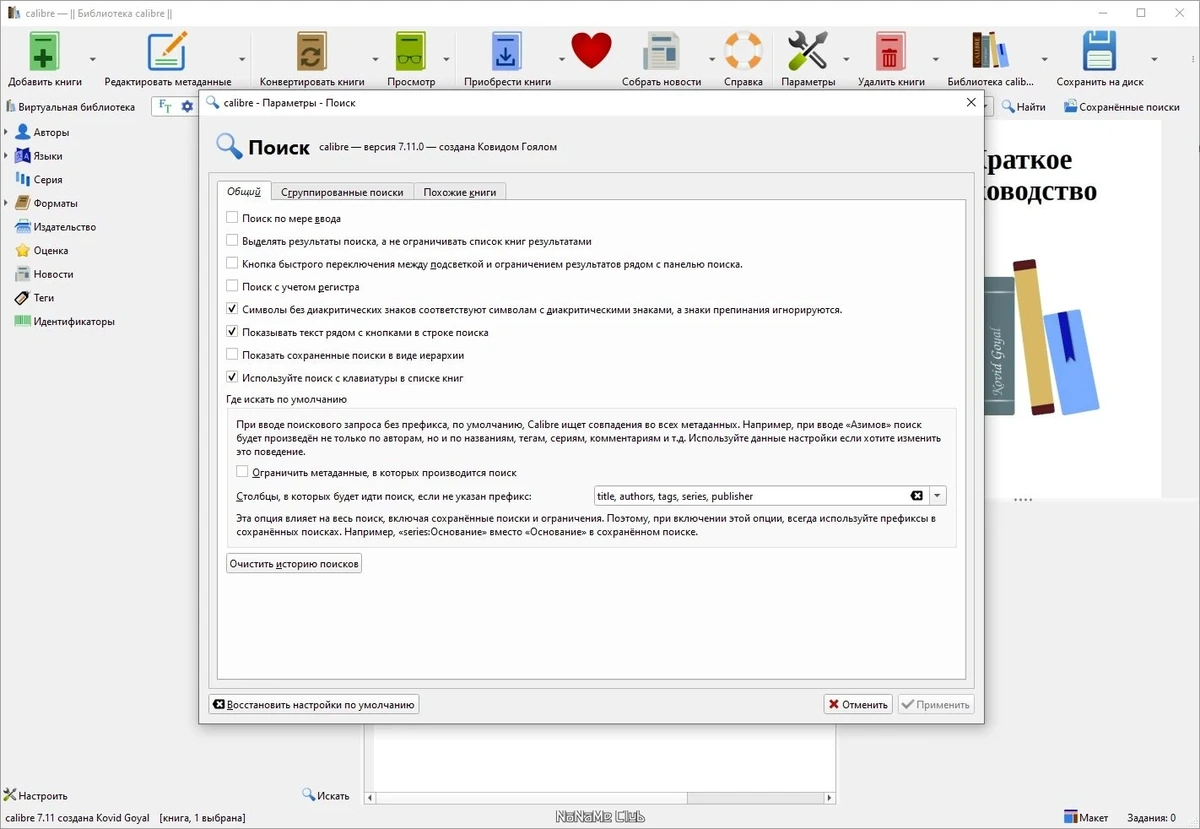Select Издательство category in sidebar
The height and width of the screenshot is (829, 1200).
pos(55,227)
